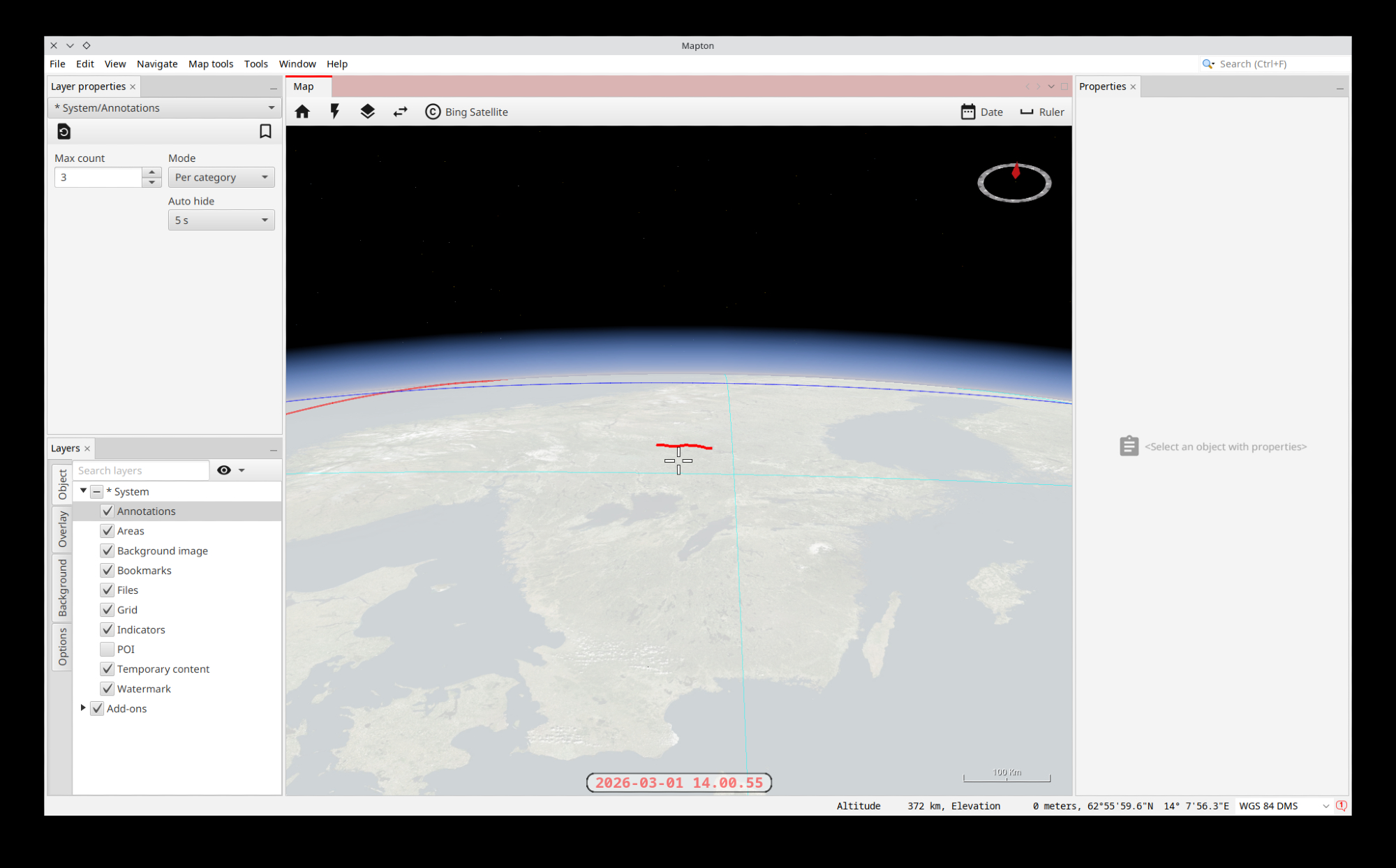
Task: Toggle the Watermark layer checkbox
Action: coord(107,689)
